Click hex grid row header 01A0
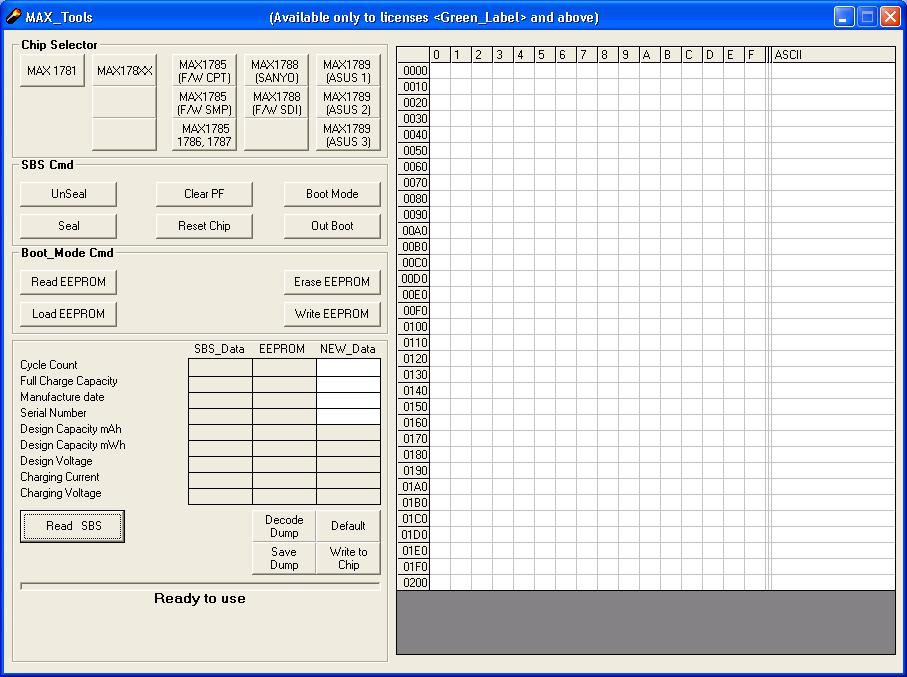This screenshot has width=907, height=677. point(414,487)
